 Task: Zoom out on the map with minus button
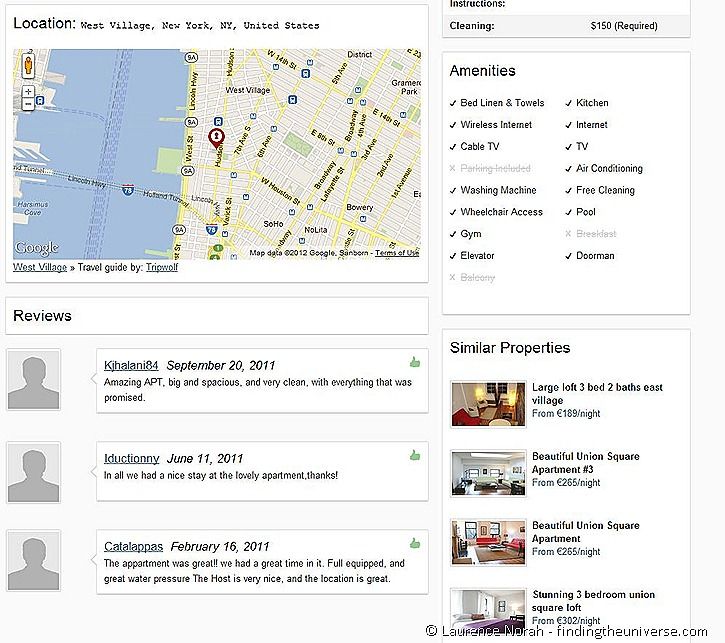[28, 104]
